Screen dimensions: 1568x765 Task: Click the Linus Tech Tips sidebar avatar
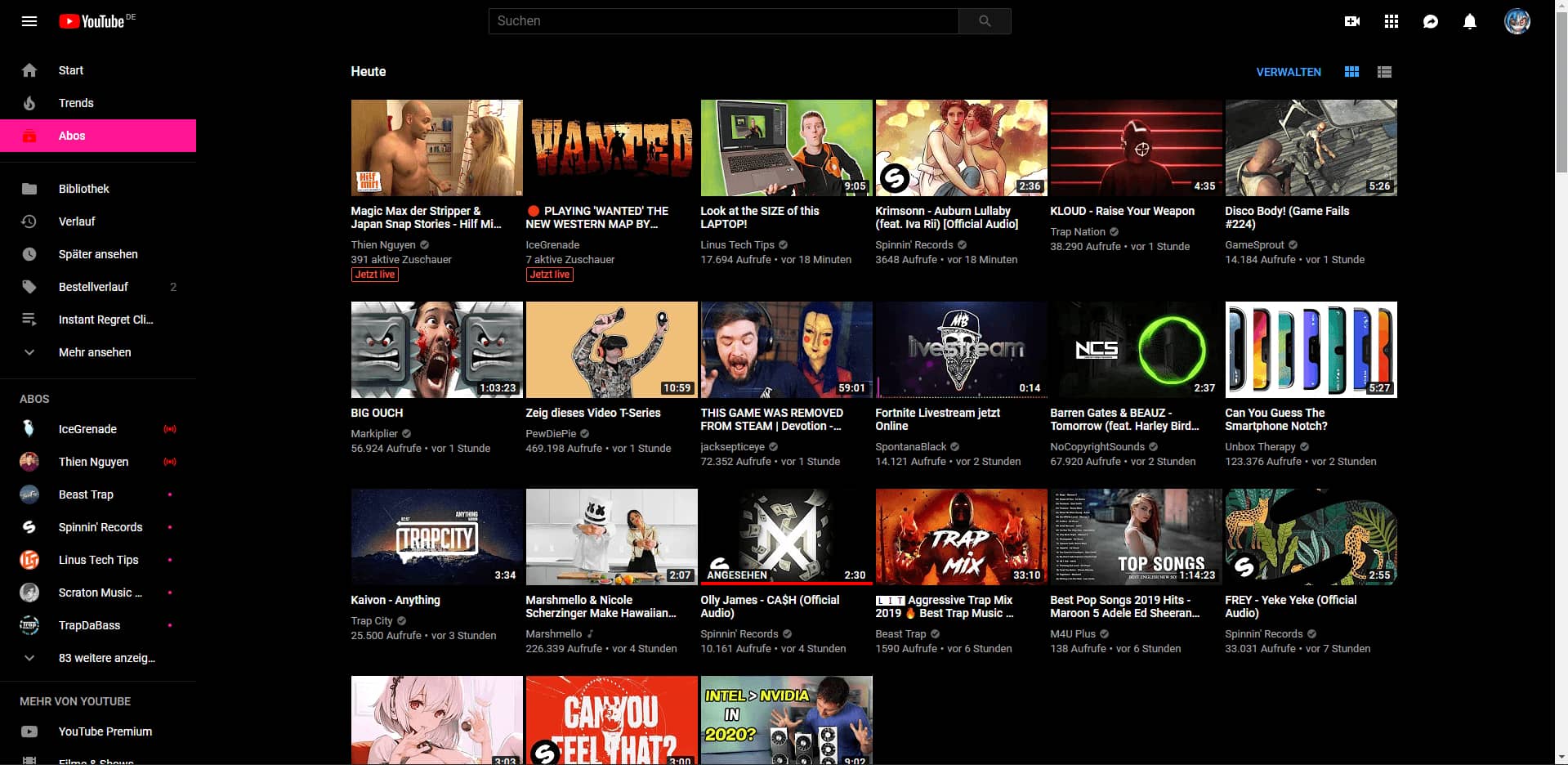(x=29, y=560)
